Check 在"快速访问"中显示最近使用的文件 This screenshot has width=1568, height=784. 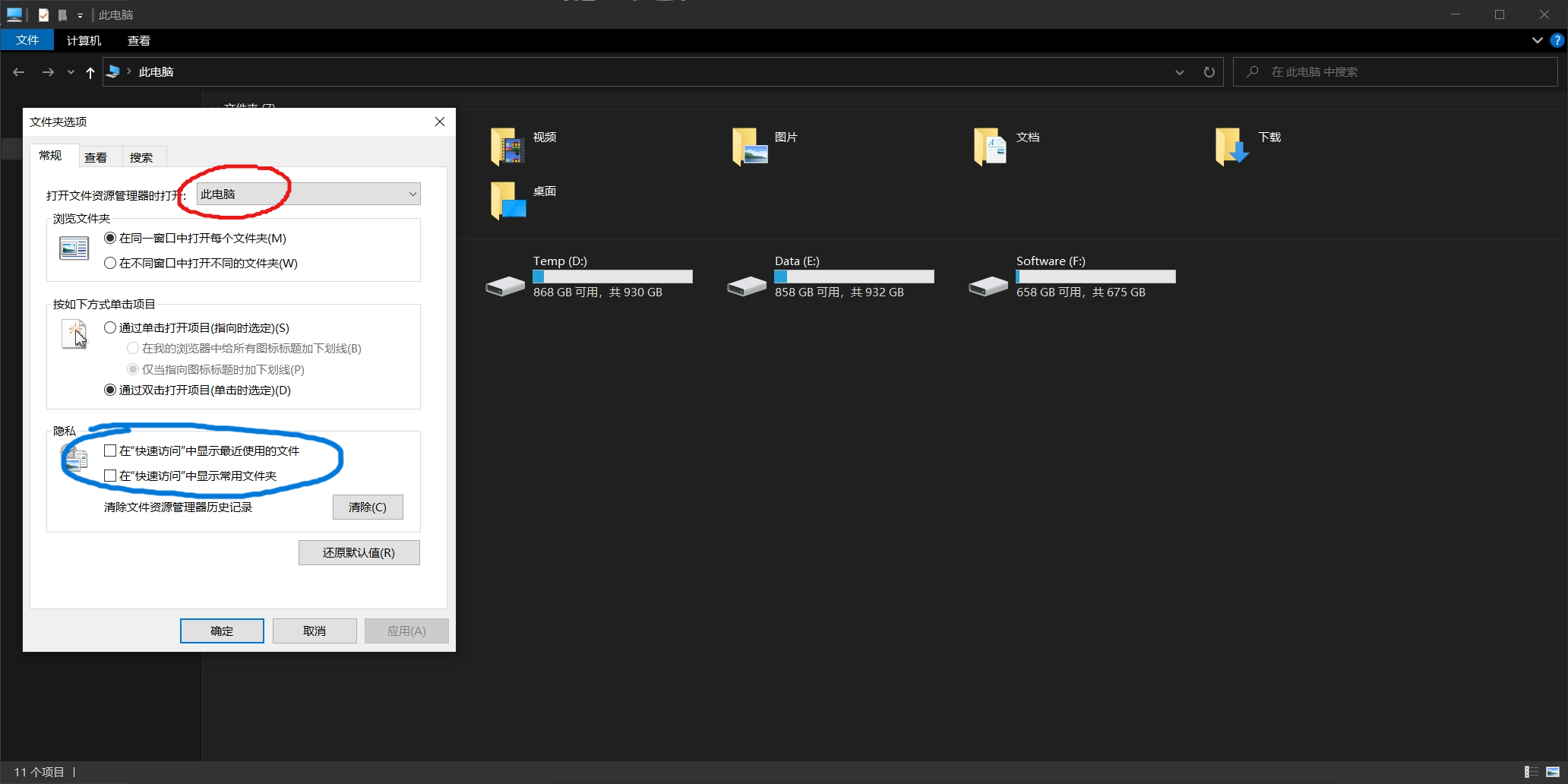[110, 450]
